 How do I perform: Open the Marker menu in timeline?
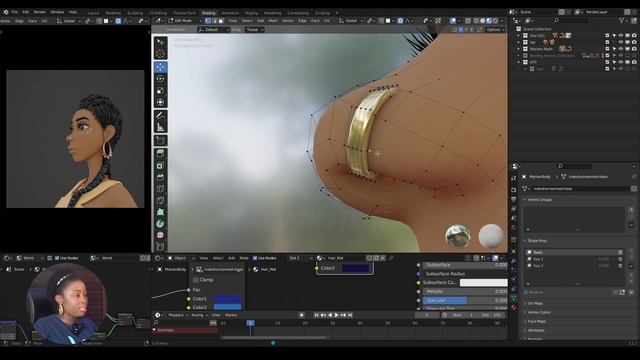(231, 315)
